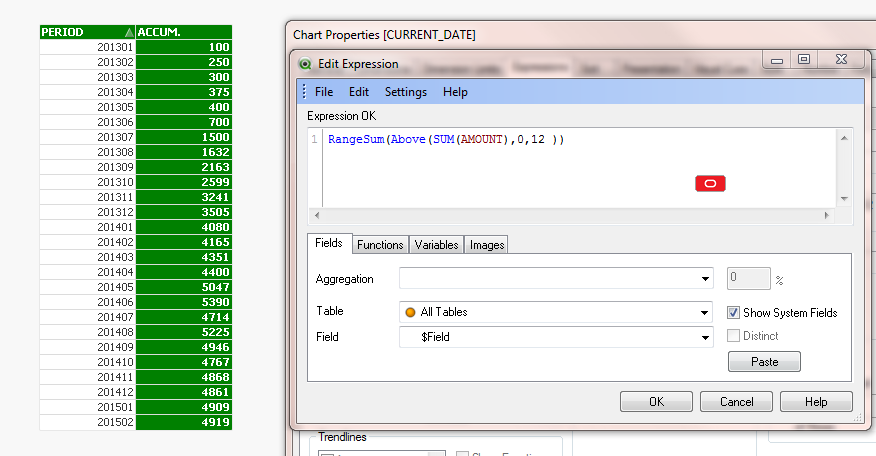The width and height of the screenshot is (876, 456).
Task: Open the File menu
Action: click(x=324, y=92)
